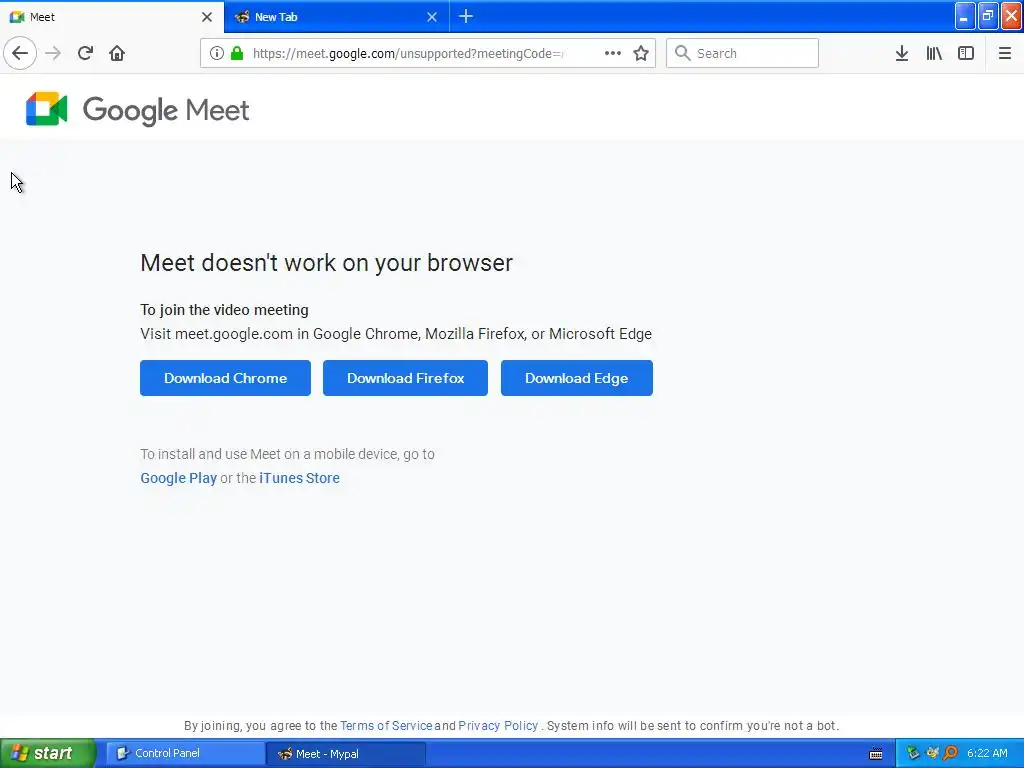Select Meet - Mypal taskbar button
This screenshot has width=1024, height=768.
coord(346,754)
